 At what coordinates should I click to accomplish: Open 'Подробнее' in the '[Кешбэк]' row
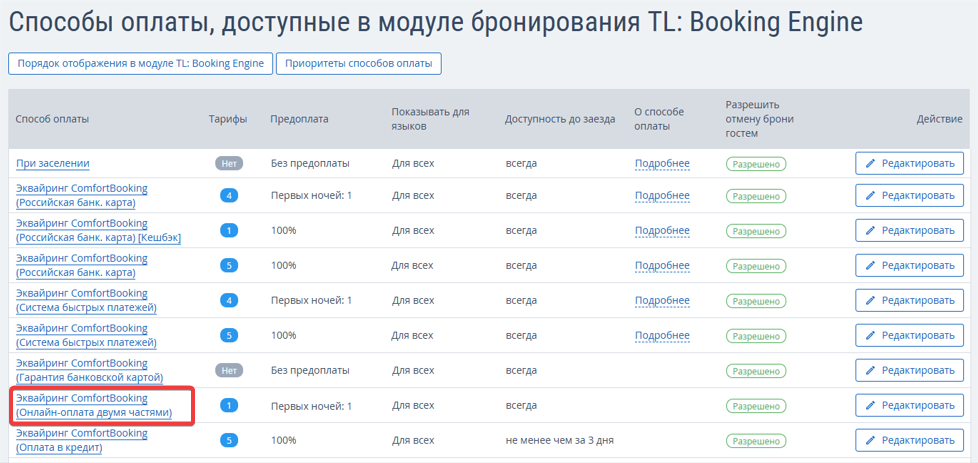[662, 231]
